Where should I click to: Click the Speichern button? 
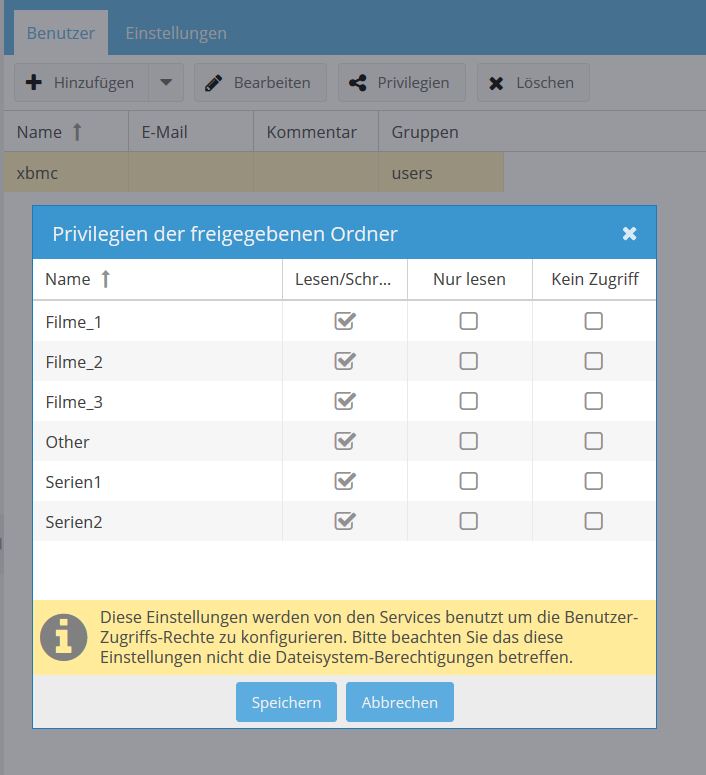(286, 702)
